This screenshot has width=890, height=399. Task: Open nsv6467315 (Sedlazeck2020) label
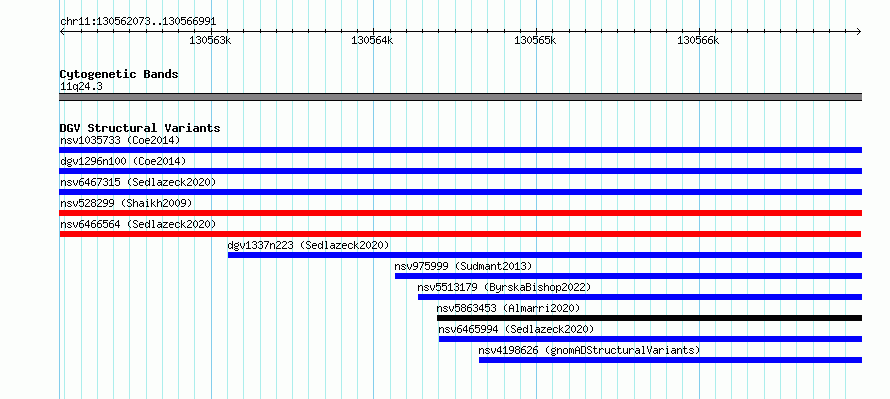[x=138, y=182]
